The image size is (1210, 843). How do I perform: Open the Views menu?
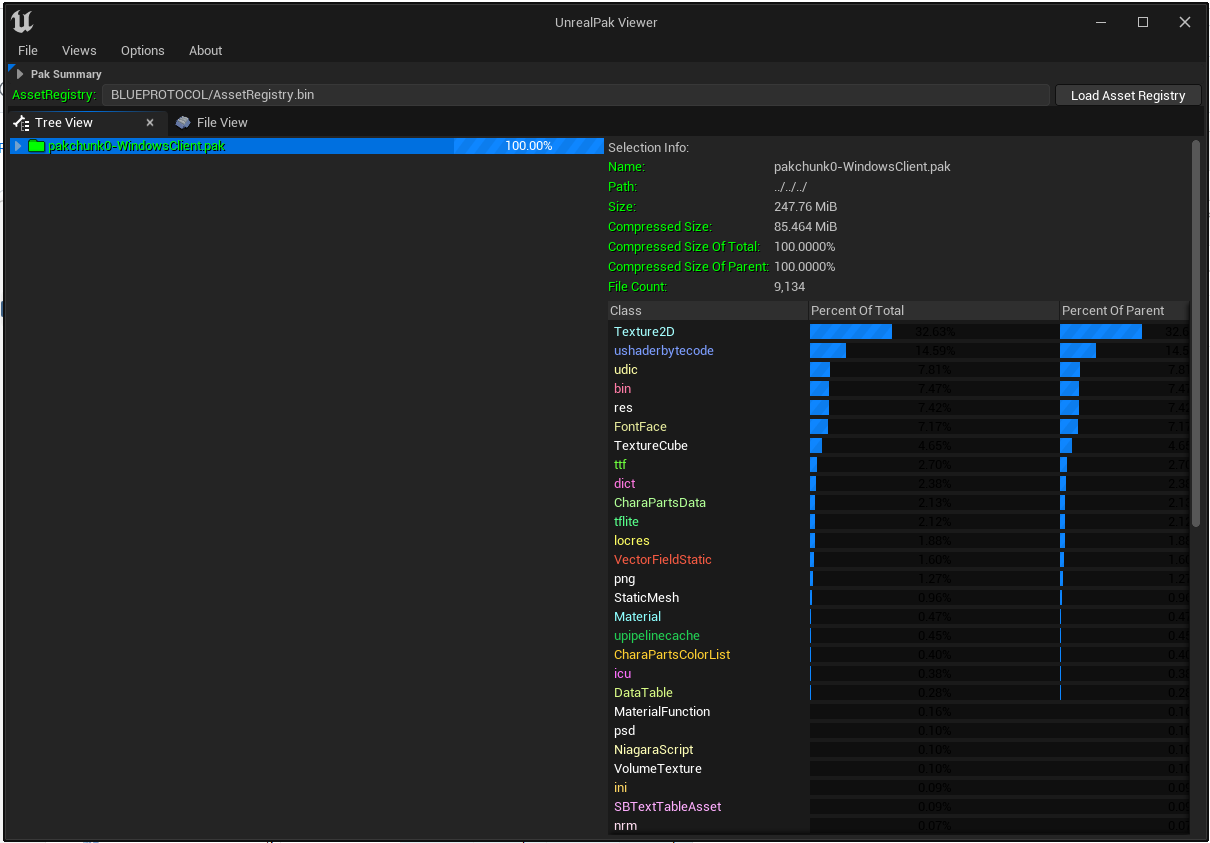79,50
